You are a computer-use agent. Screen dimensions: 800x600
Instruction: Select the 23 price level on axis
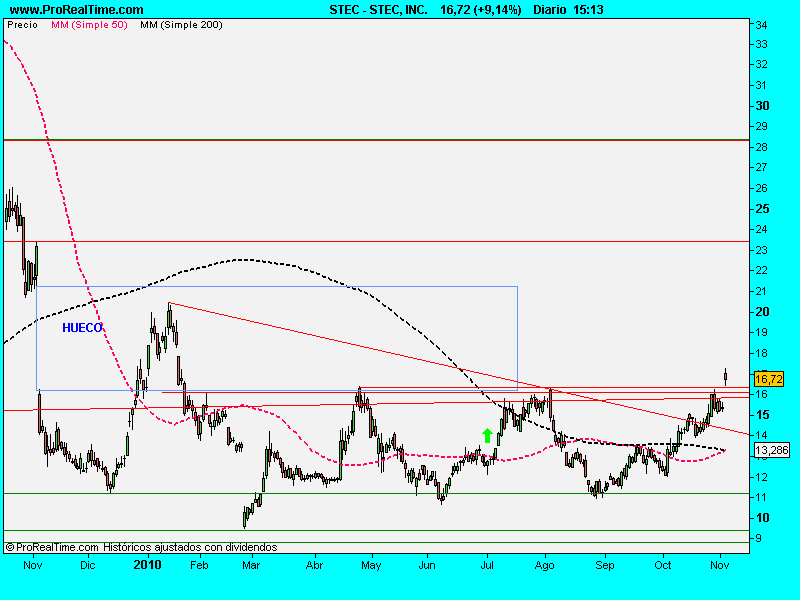point(762,251)
